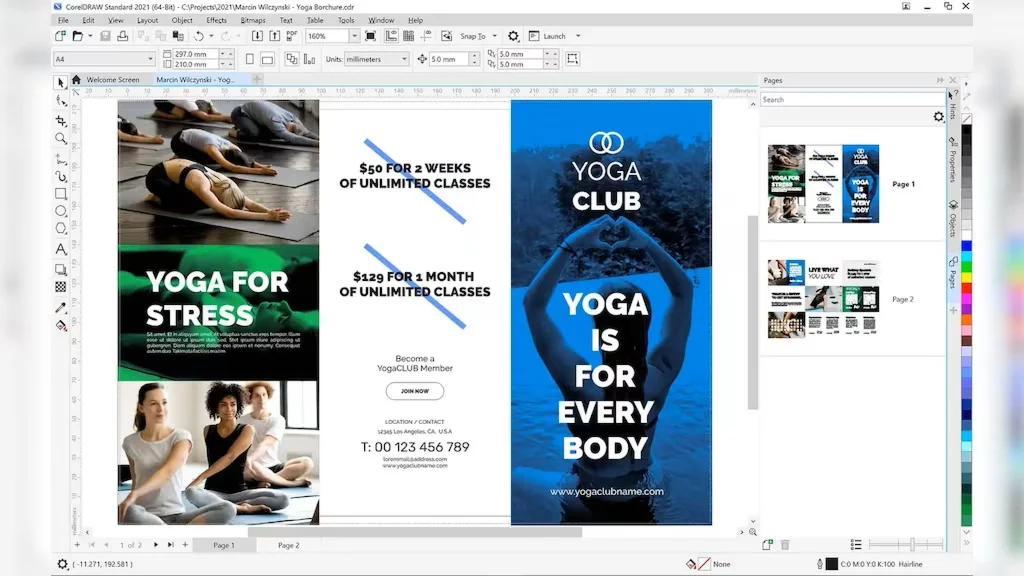Switch to Welcome Screen tab
Image resolution: width=1024 pixels, height=576 pixels.
click(x=113, y=80)
